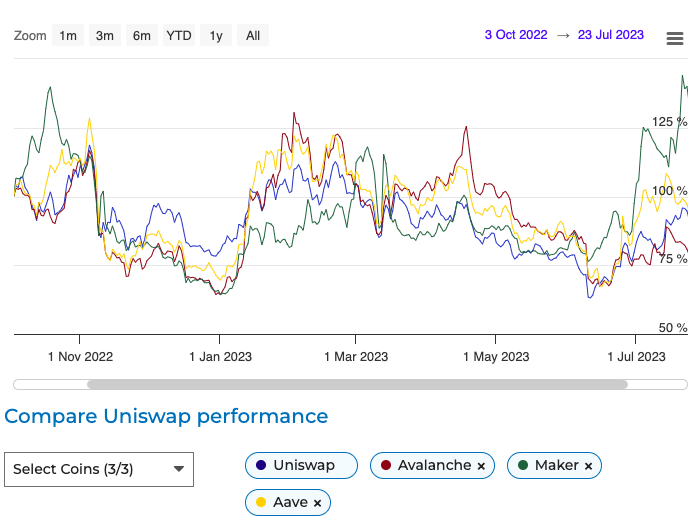Viewport: 694px width, 523px height.
Task: Open the Select Coins dropdown
Action: coord(99,468)
